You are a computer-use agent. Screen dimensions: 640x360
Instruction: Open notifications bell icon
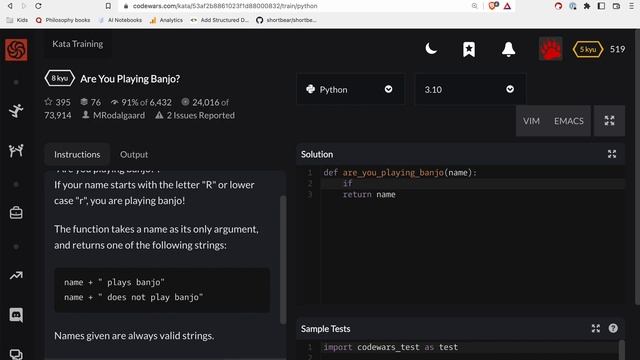(x=508, y=49)
